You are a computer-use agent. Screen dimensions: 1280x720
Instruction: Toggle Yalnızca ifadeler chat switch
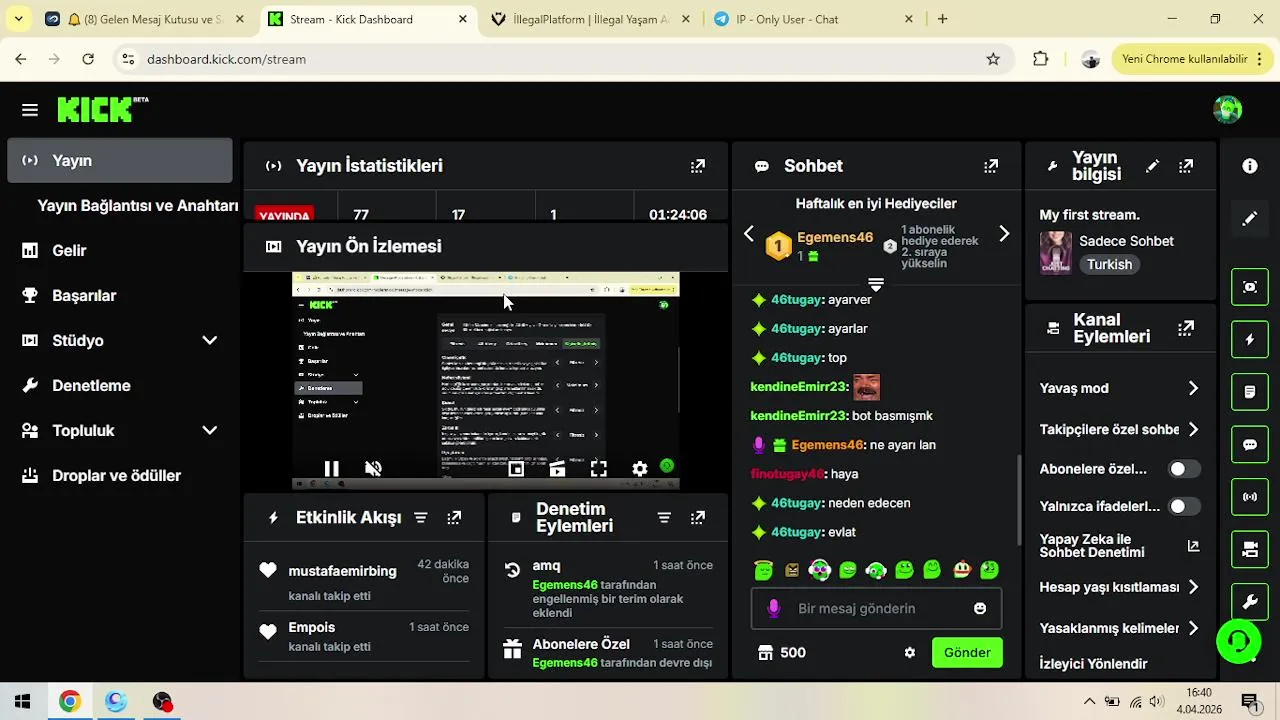1185,506
